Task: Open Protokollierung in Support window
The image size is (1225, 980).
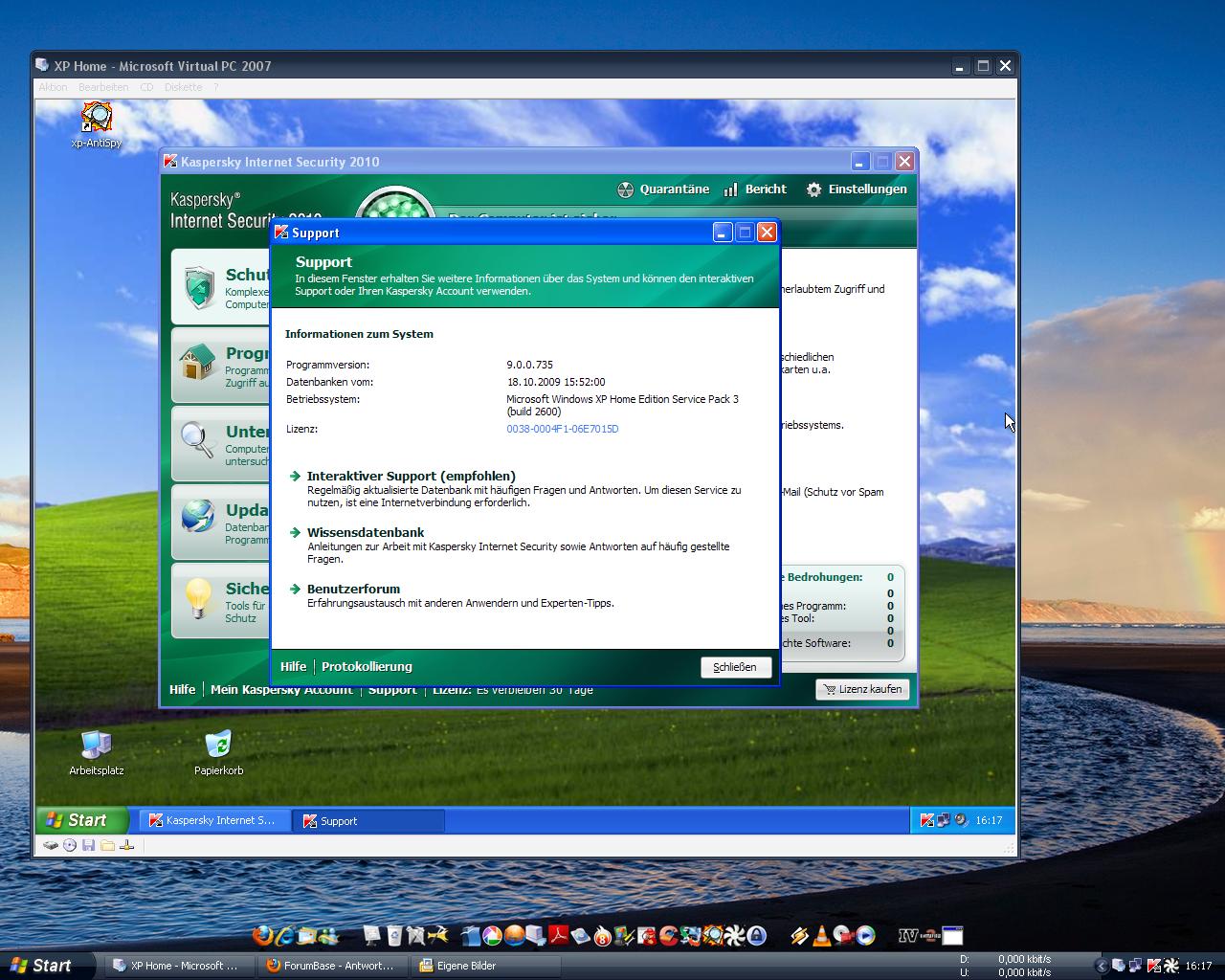Action: (x=367, y=666)
